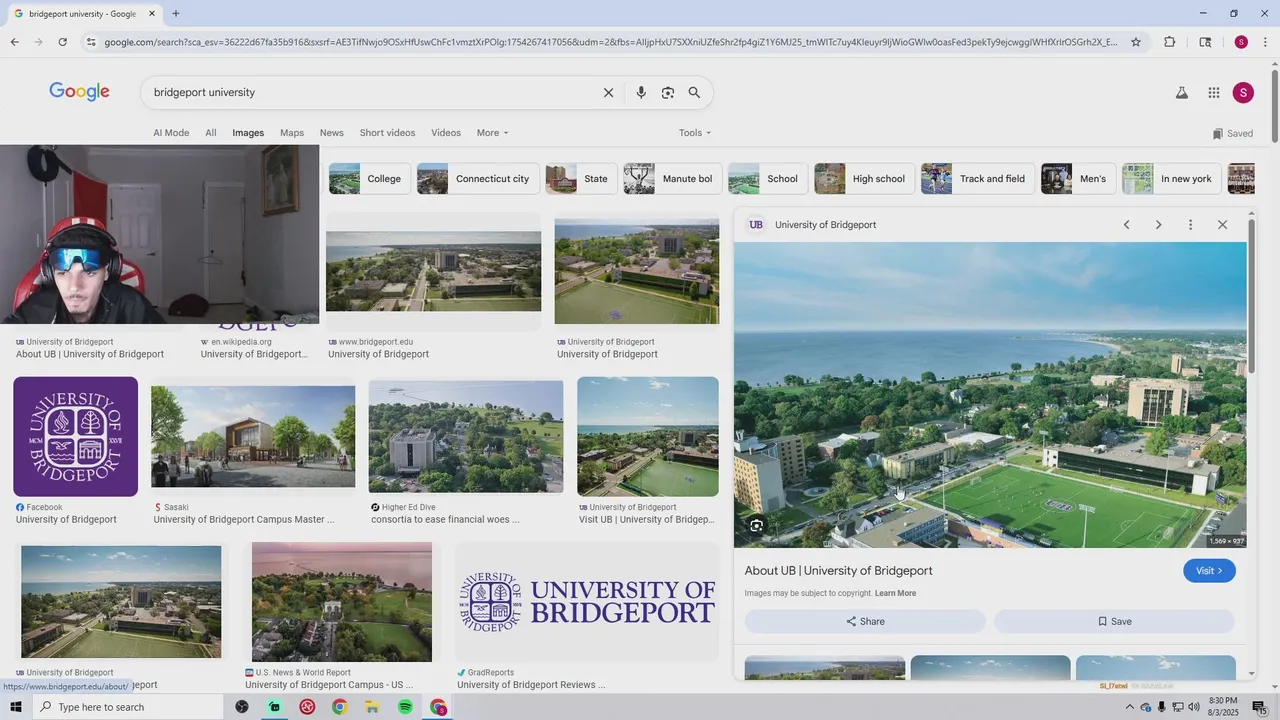Click the Visit button
The image size is (1280, 720).
pyautogui.click(x=1209, y=571)
